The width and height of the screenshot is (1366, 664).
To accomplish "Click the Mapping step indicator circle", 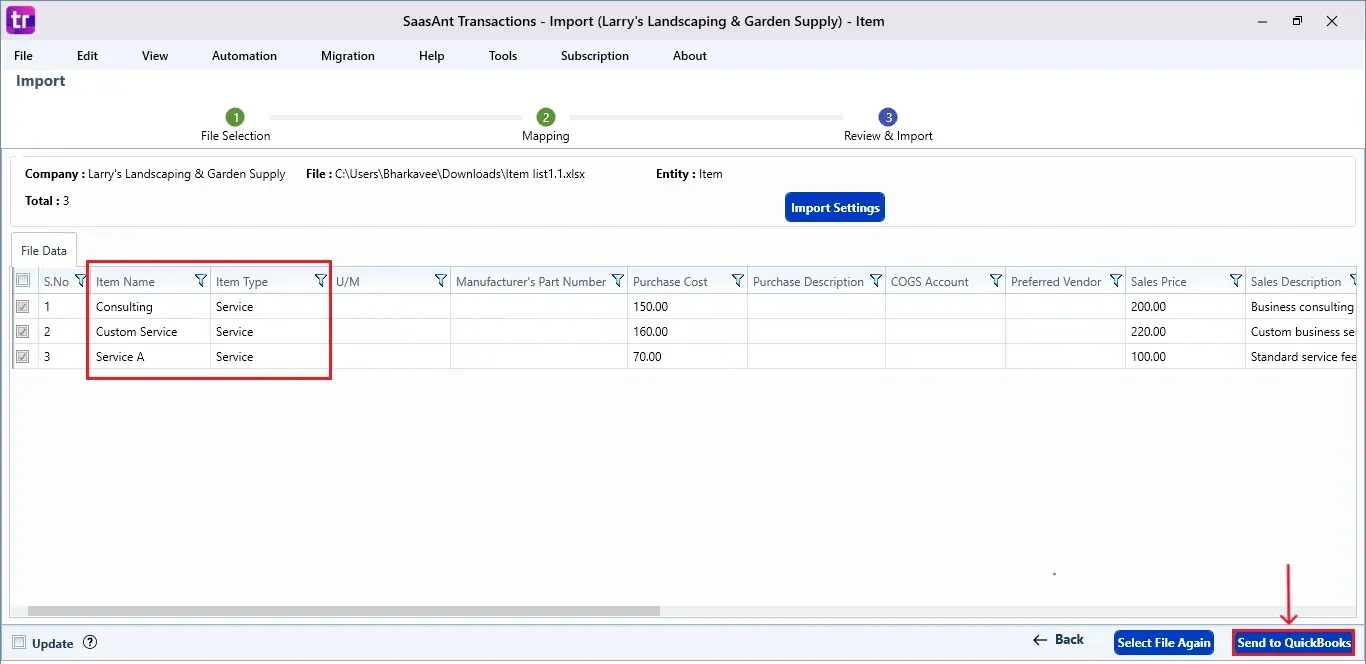I will click(x=545, y=117).
